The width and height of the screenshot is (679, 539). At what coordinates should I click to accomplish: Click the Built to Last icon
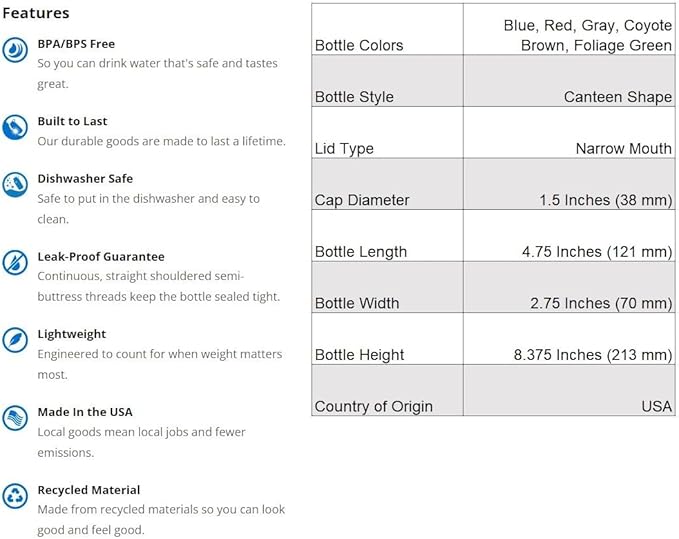(x=15, y=128)
